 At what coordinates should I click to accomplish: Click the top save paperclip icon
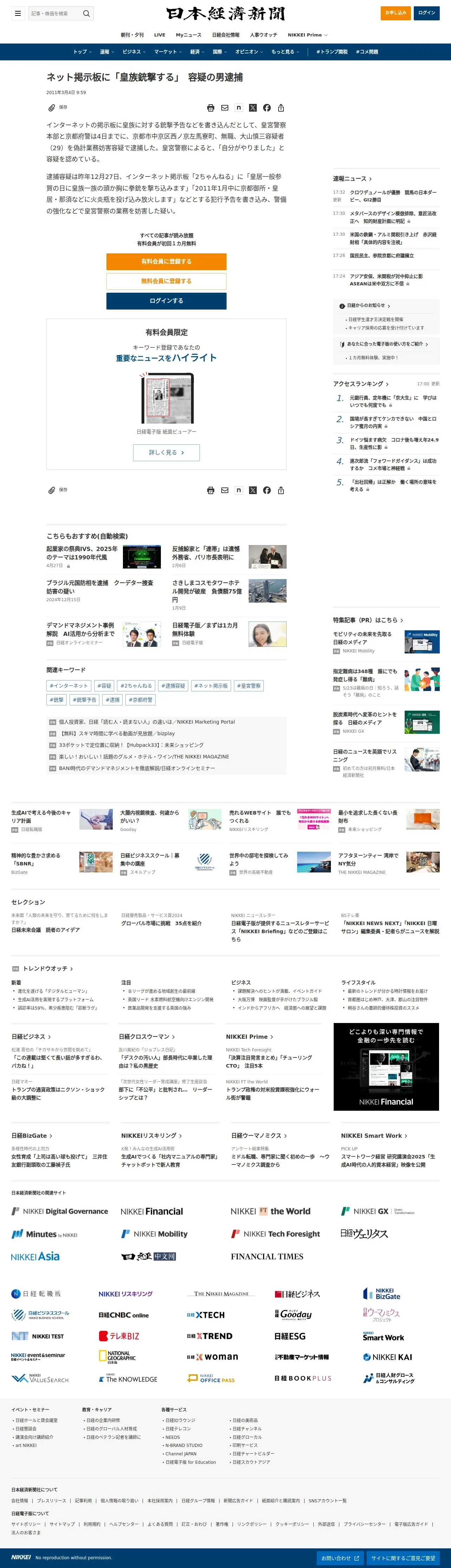pos(52,108)
